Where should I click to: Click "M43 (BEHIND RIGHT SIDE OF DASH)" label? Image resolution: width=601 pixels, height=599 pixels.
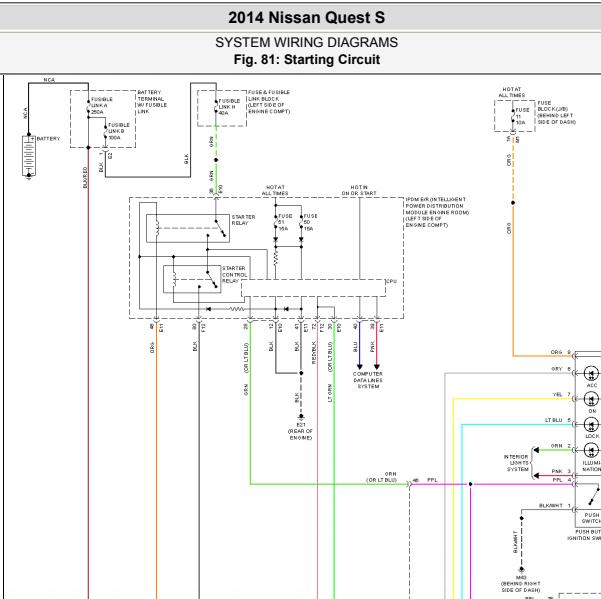click(x=521, y=584)
